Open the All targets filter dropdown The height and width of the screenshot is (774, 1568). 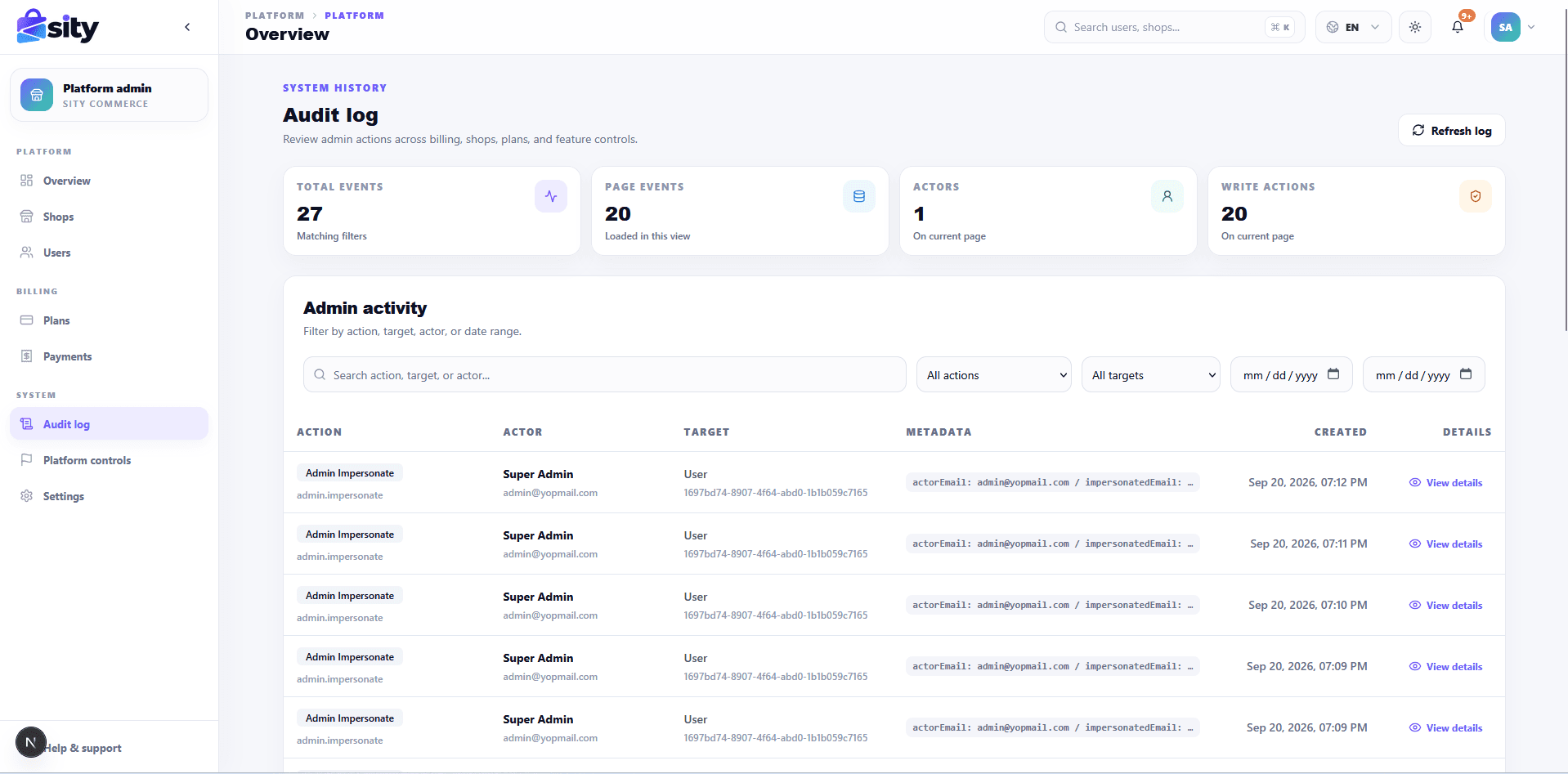pos(1150,375)
